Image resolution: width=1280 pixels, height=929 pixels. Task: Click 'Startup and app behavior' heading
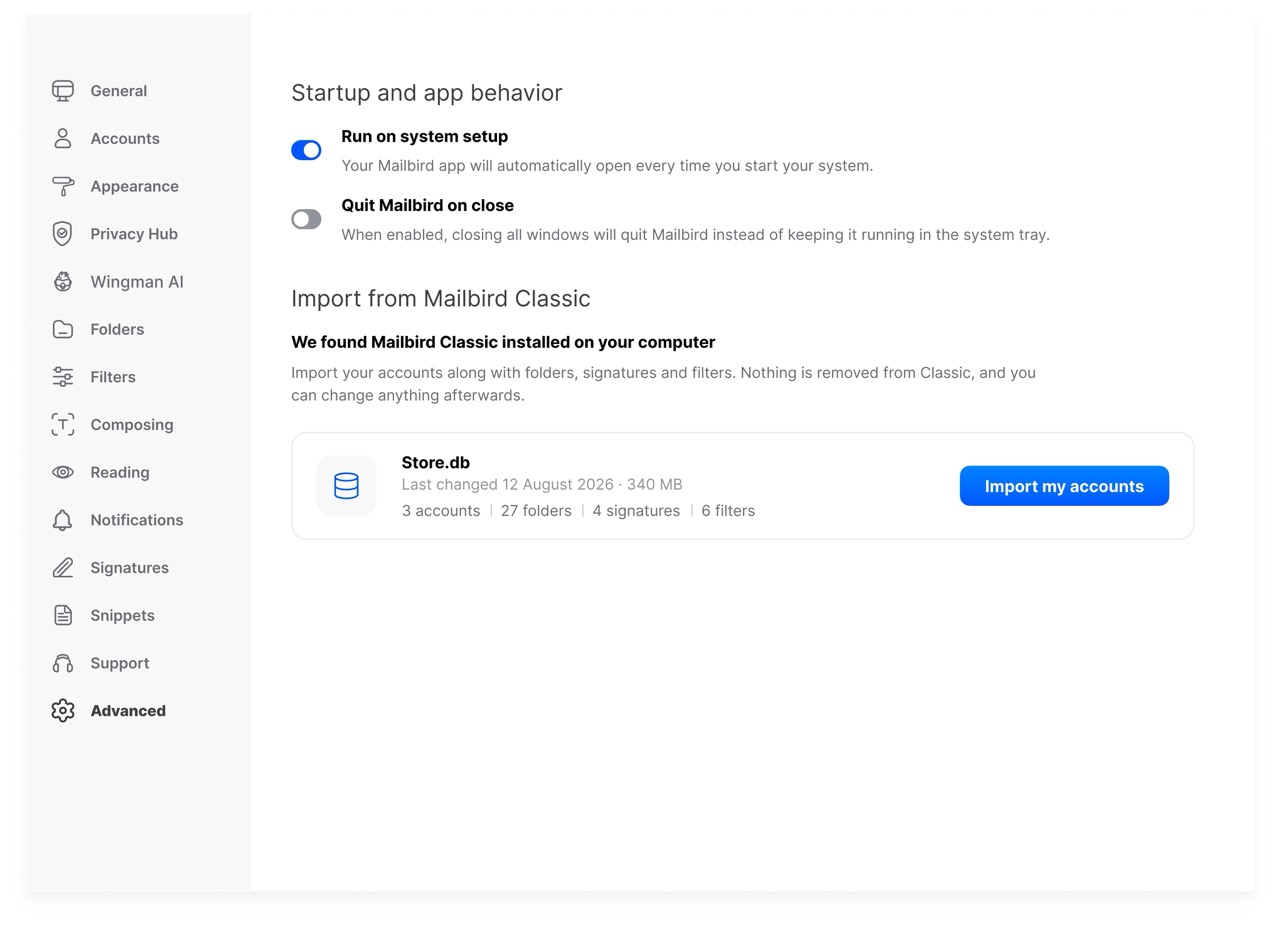[427, 93]
